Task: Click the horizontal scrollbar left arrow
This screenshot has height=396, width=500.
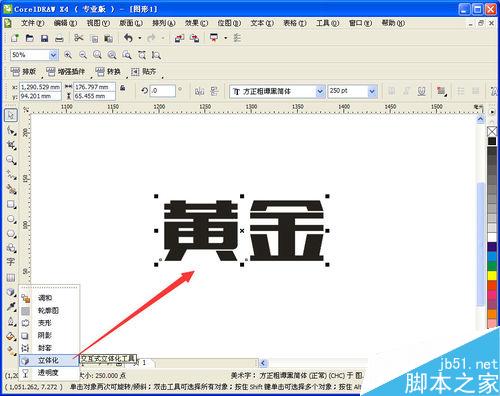Action: (x=263, y=363)
